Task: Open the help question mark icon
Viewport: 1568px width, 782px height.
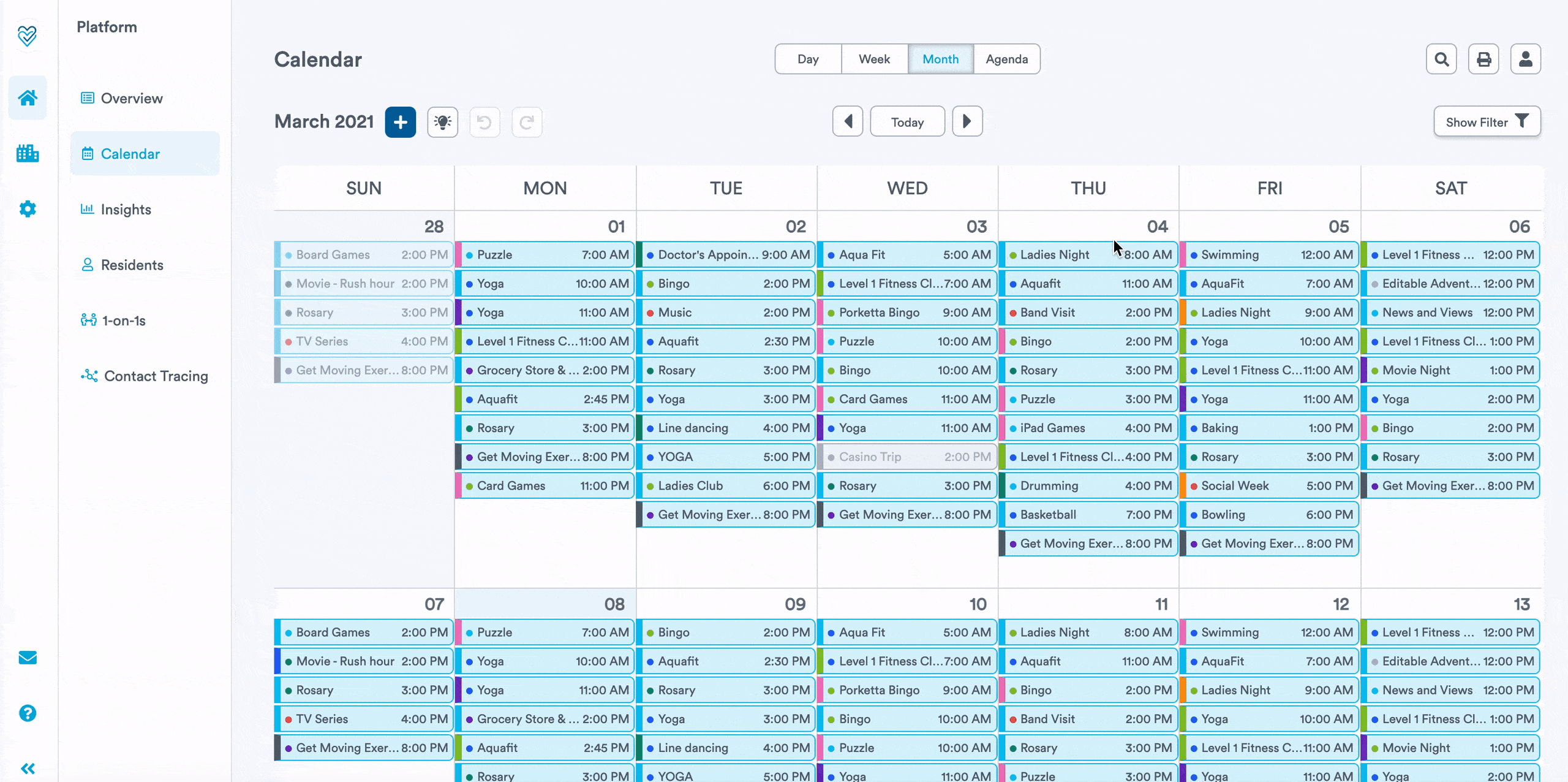Action: tap(28, 713)
